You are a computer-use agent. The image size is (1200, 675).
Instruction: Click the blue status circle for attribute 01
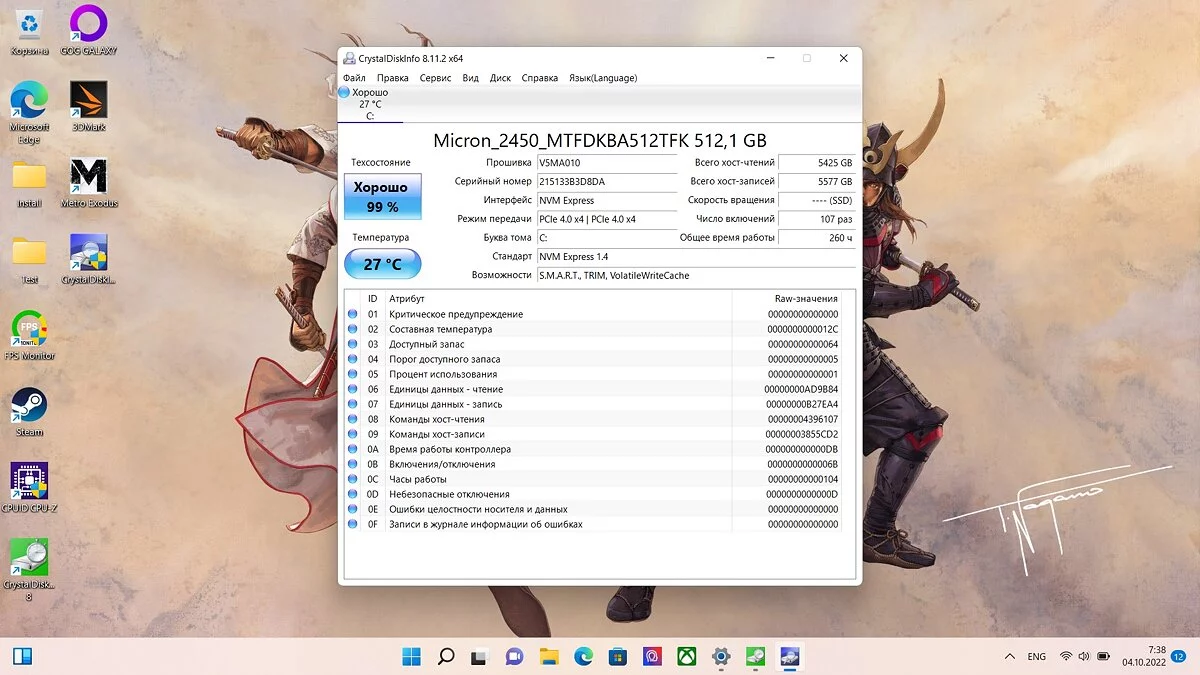pyautogui.click(x=352, y=314)
